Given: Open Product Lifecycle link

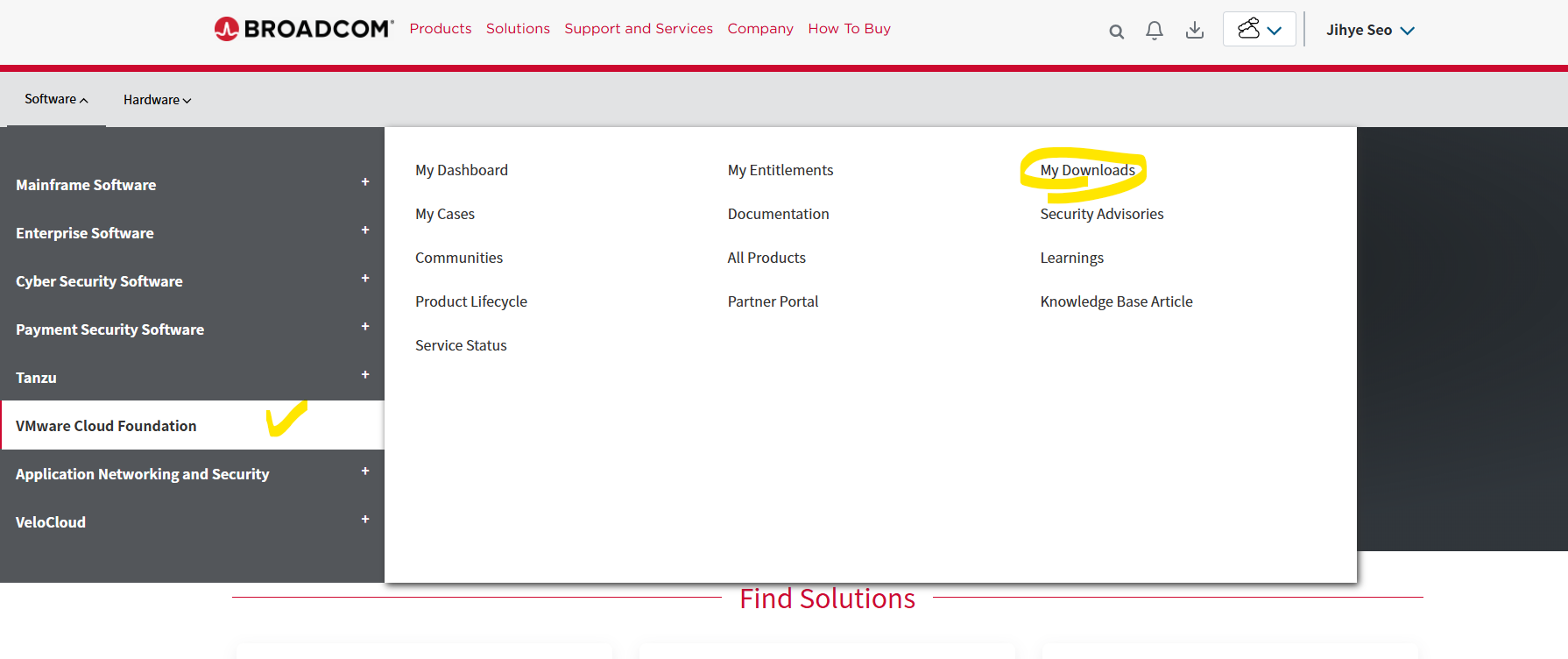Looking at the screenshot, I should (x=471, y=301).
